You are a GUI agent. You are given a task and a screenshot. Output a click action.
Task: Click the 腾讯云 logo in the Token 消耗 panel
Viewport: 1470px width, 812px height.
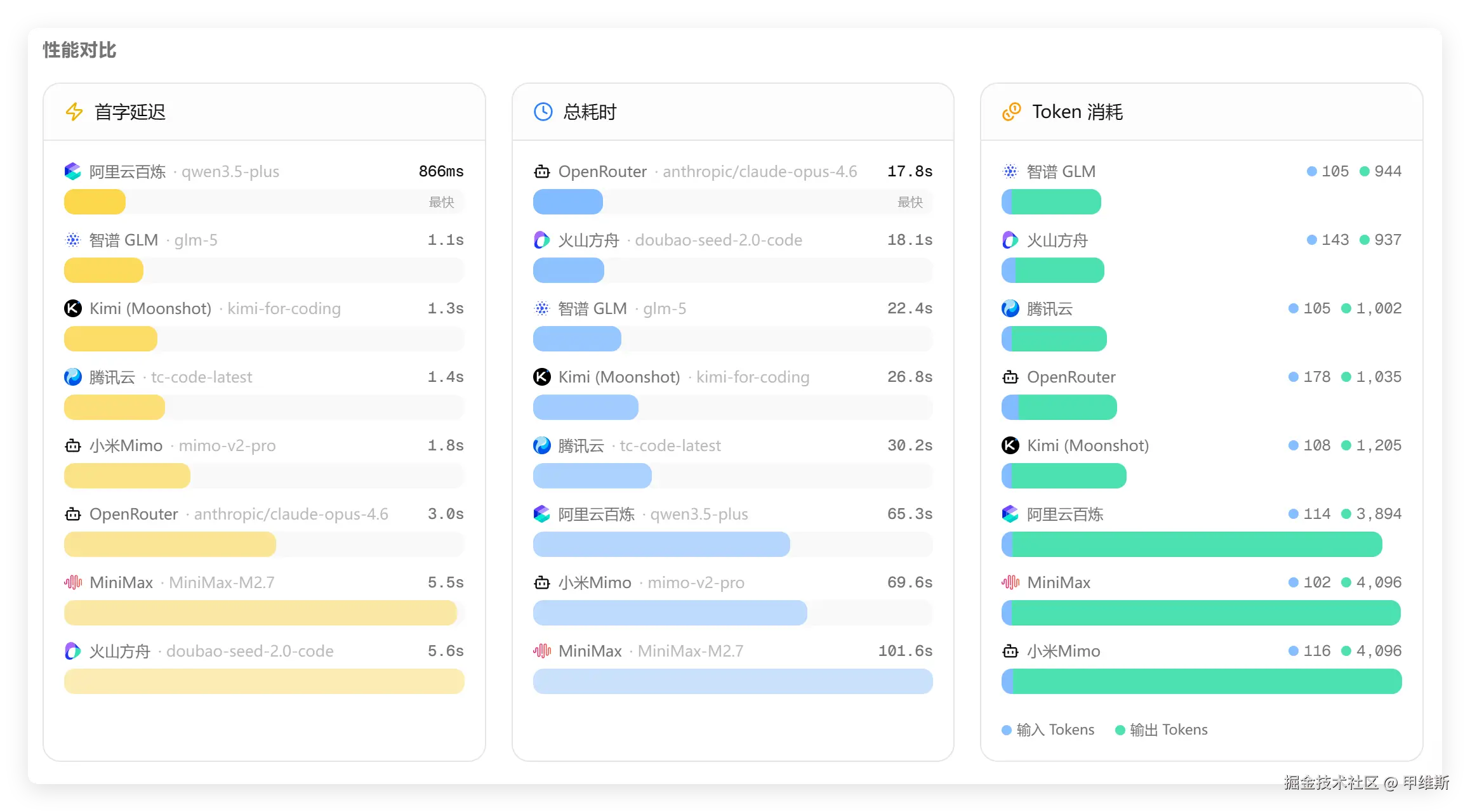1010,308
